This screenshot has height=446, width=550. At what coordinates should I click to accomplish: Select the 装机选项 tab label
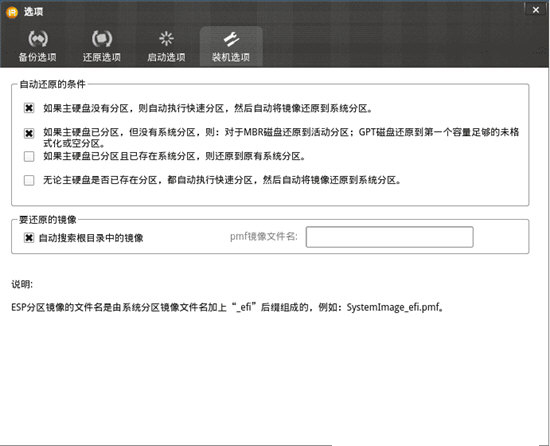[231, 57]
